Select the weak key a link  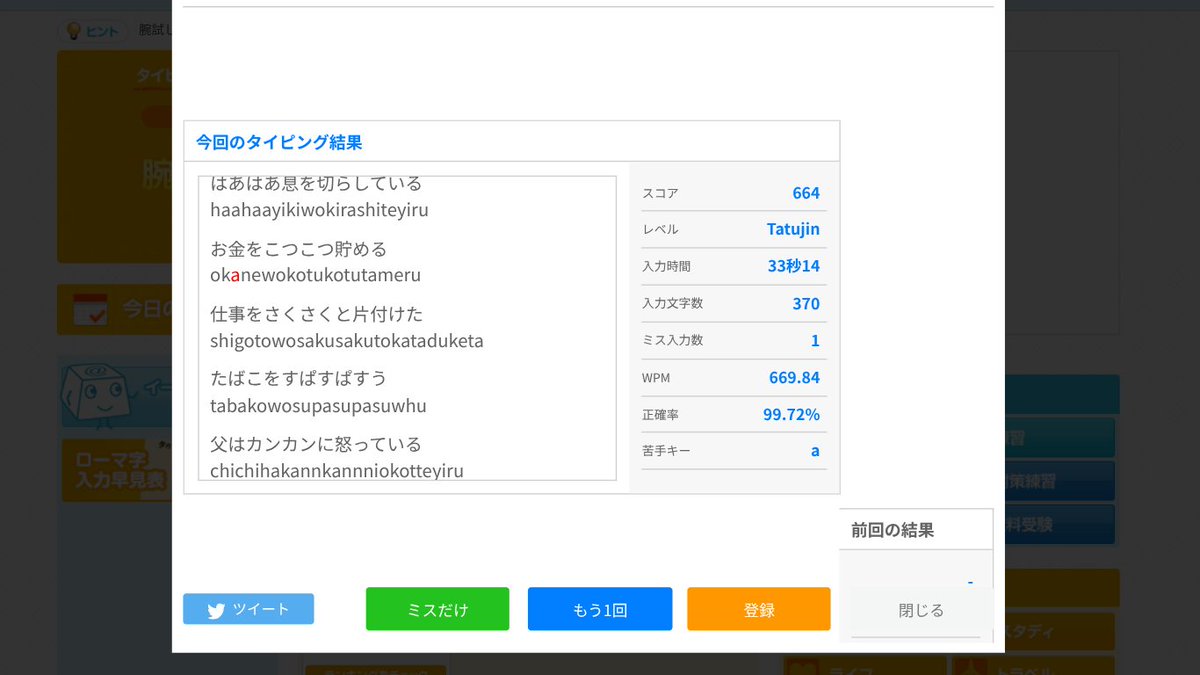point(815,451)
